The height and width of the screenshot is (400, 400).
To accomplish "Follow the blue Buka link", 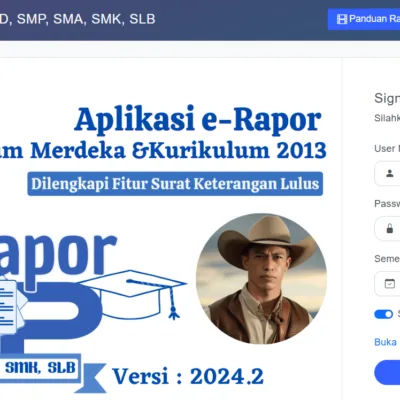I will tap(385, 342).
